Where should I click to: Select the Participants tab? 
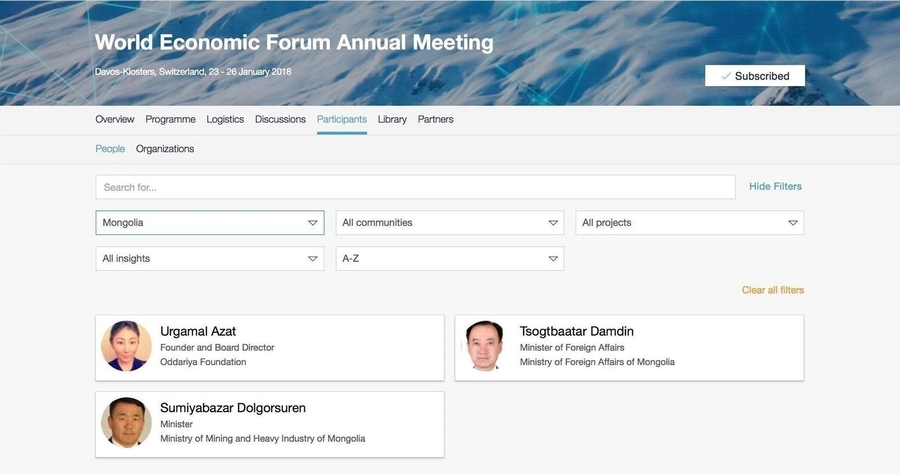[x=341, y=119]
